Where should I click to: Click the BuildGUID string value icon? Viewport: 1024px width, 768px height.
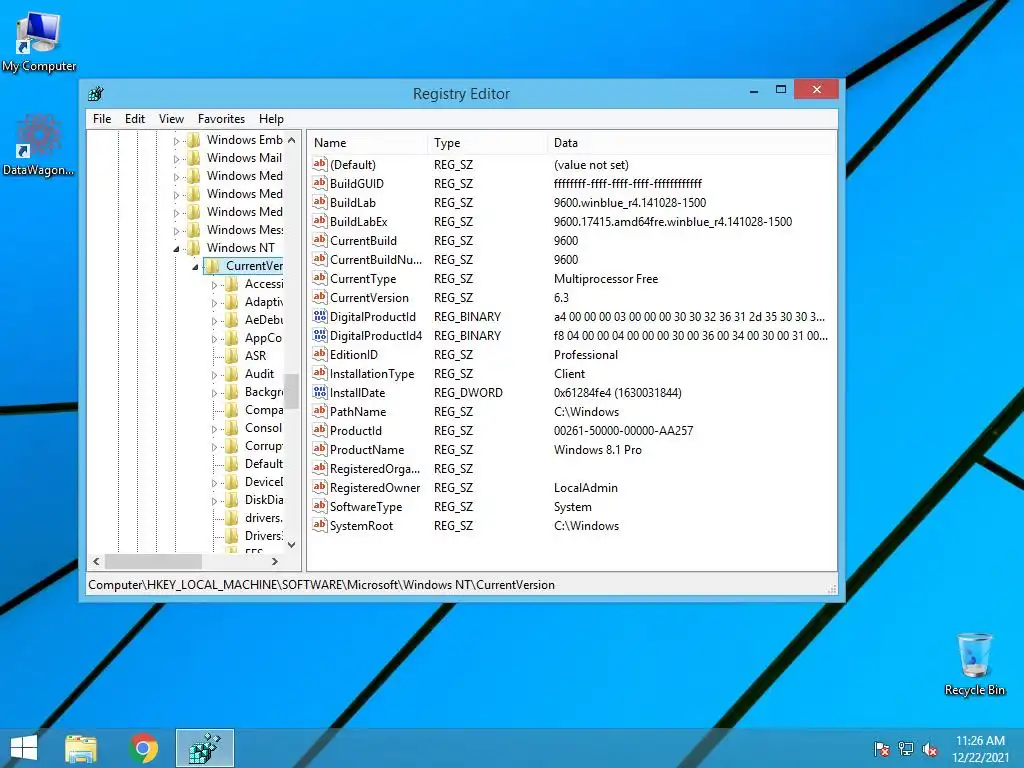point(319,184)
